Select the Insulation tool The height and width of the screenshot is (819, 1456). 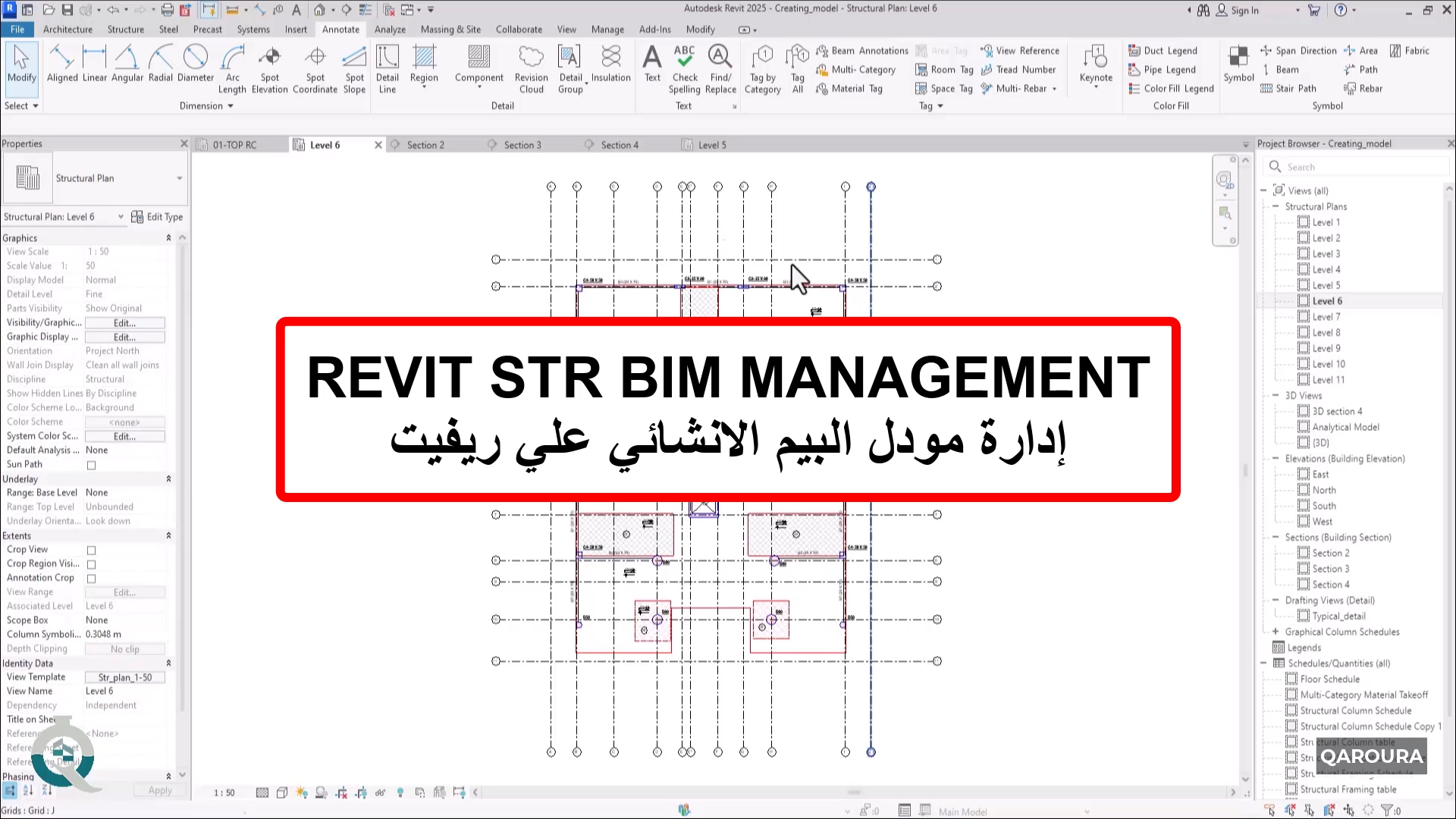pos(610,64)
